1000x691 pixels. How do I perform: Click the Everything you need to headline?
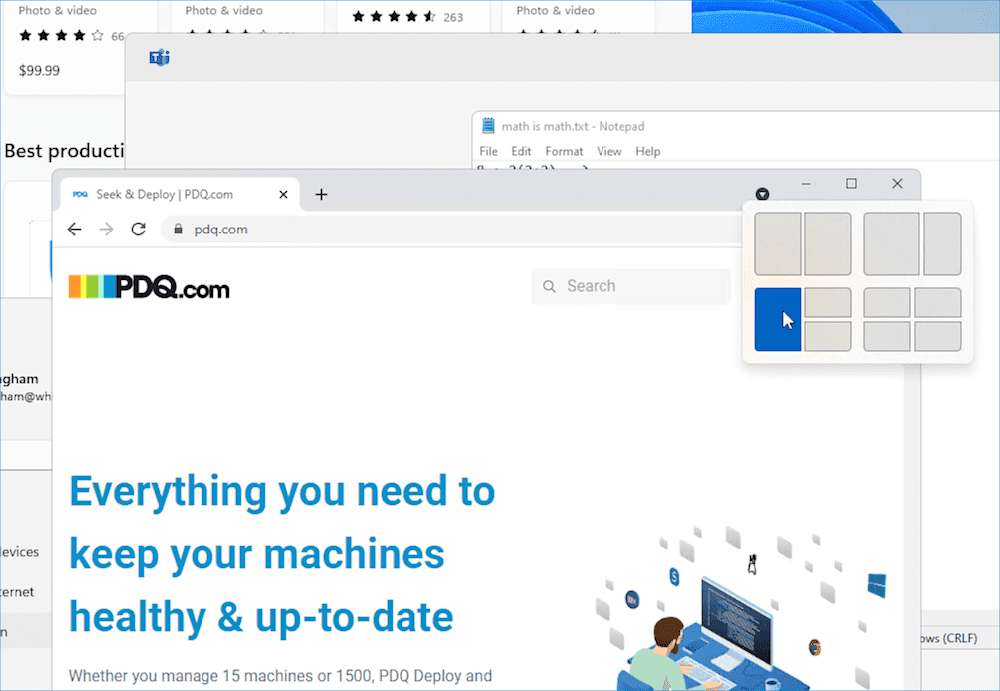(x=282, y=491)
